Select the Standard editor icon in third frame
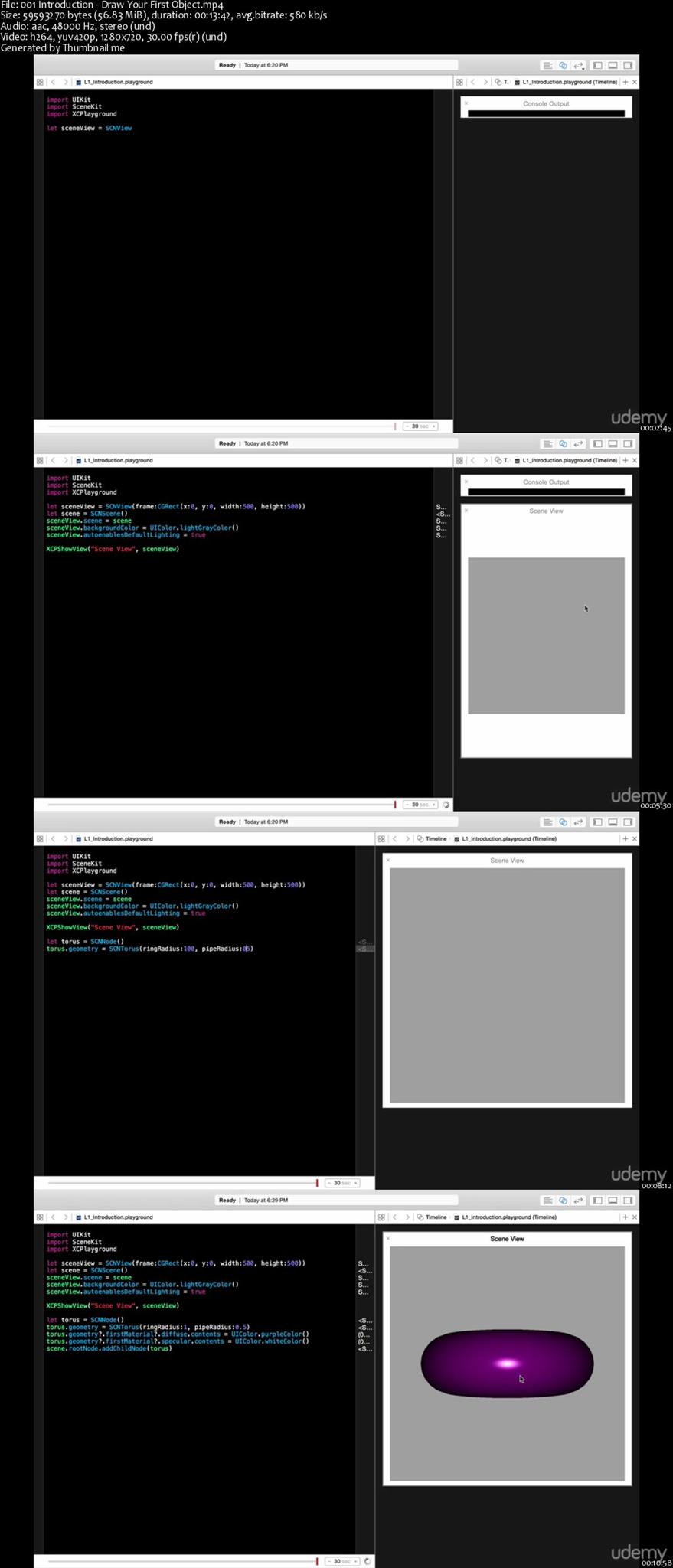Screen dimensions: 673x1568 pos(547,822)
